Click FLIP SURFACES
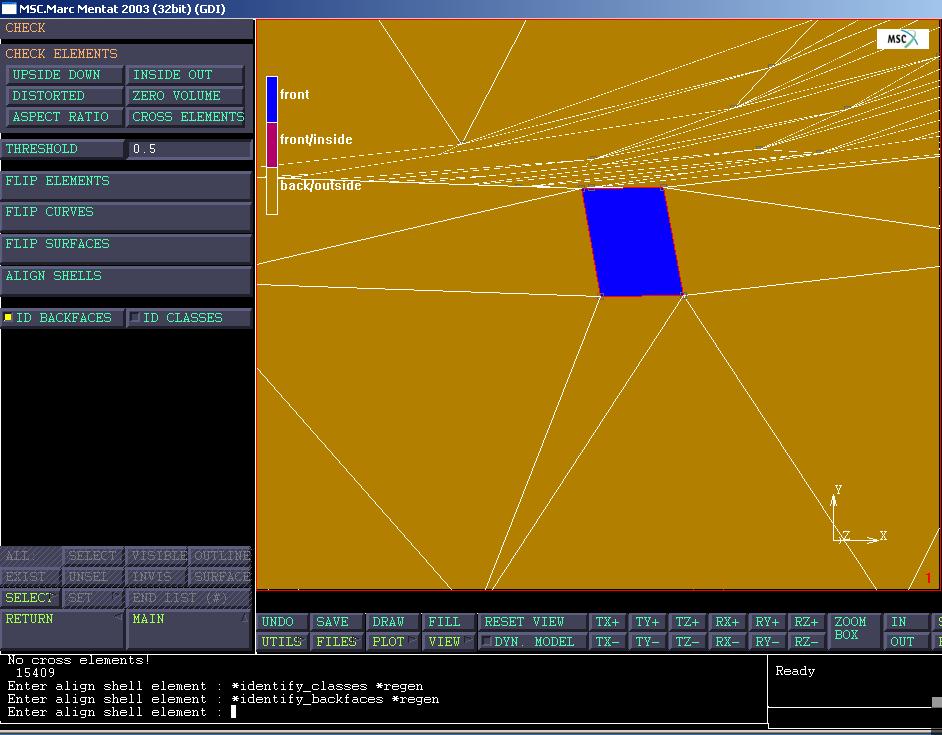 click(126, 248)
